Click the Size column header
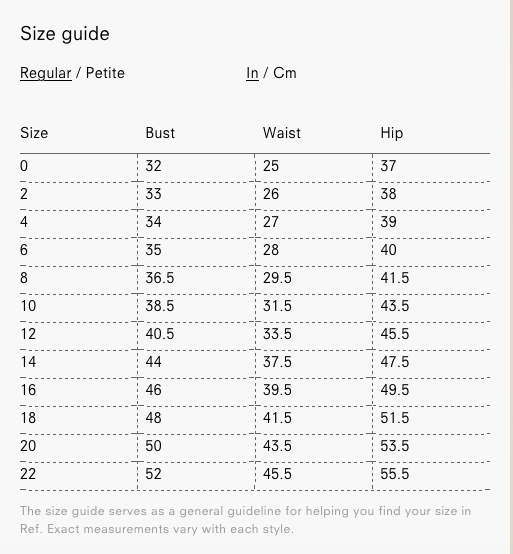This screenshot has height=554, width=513. click(34, 133)
